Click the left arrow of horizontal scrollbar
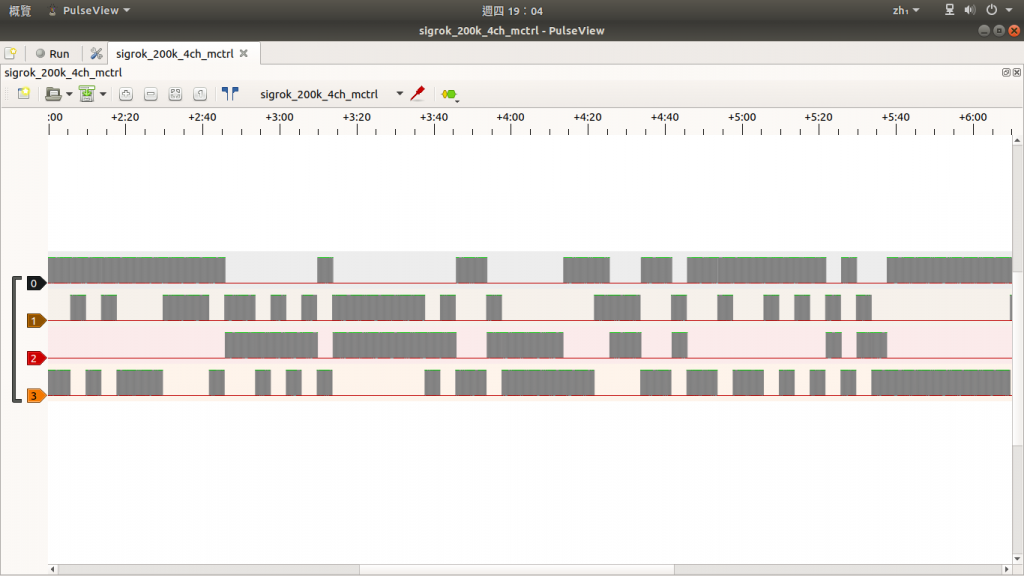 pyautogui.click(x=52, y=569)
